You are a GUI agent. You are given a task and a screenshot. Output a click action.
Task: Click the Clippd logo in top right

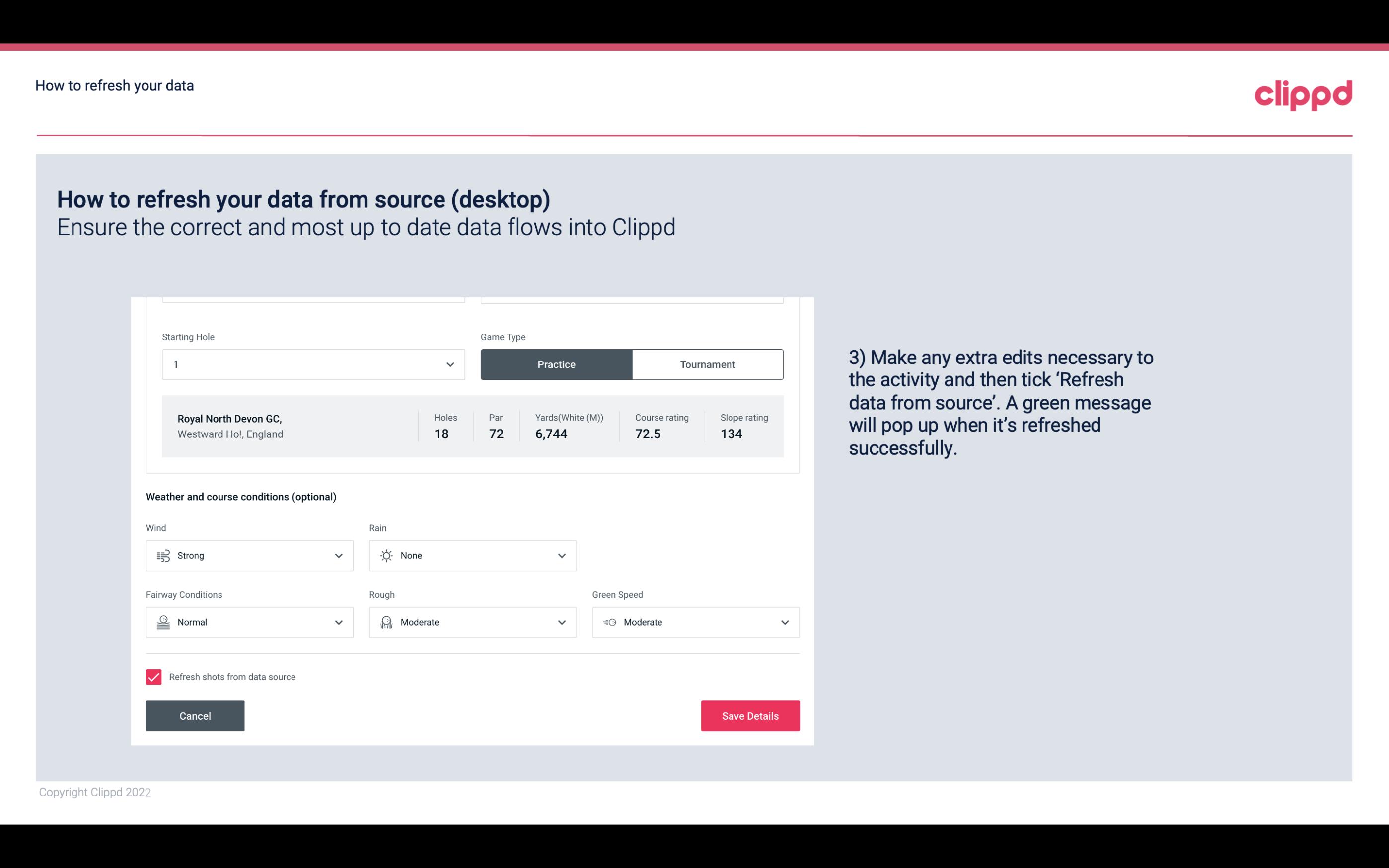[x=1303, y=93]
